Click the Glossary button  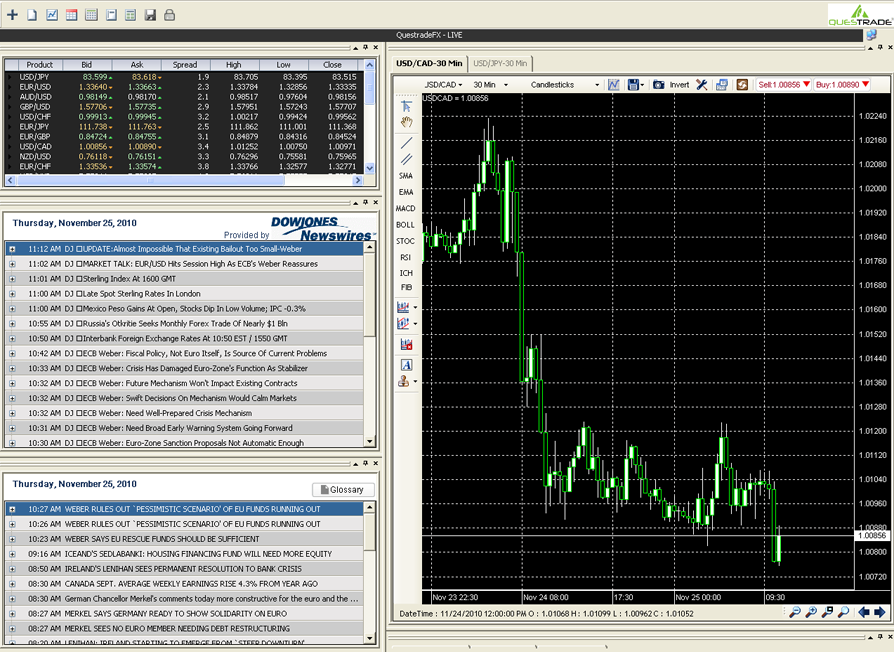[343, 490]
